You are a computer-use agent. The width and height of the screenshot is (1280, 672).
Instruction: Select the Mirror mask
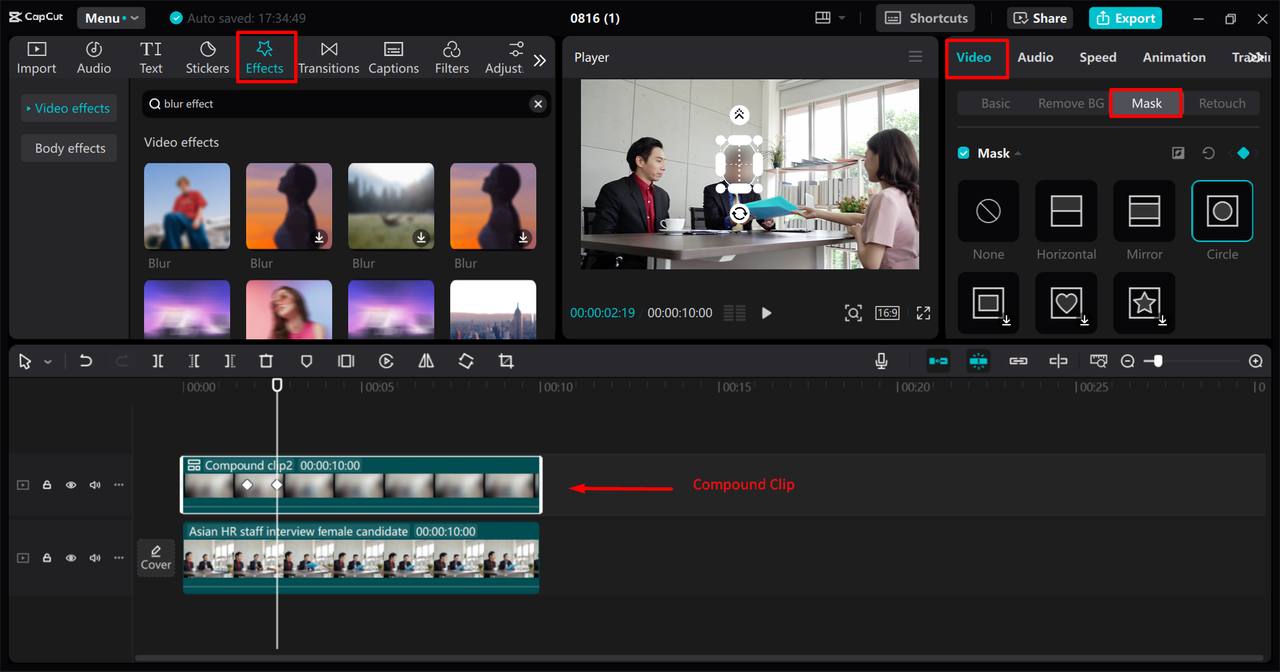1144,211
